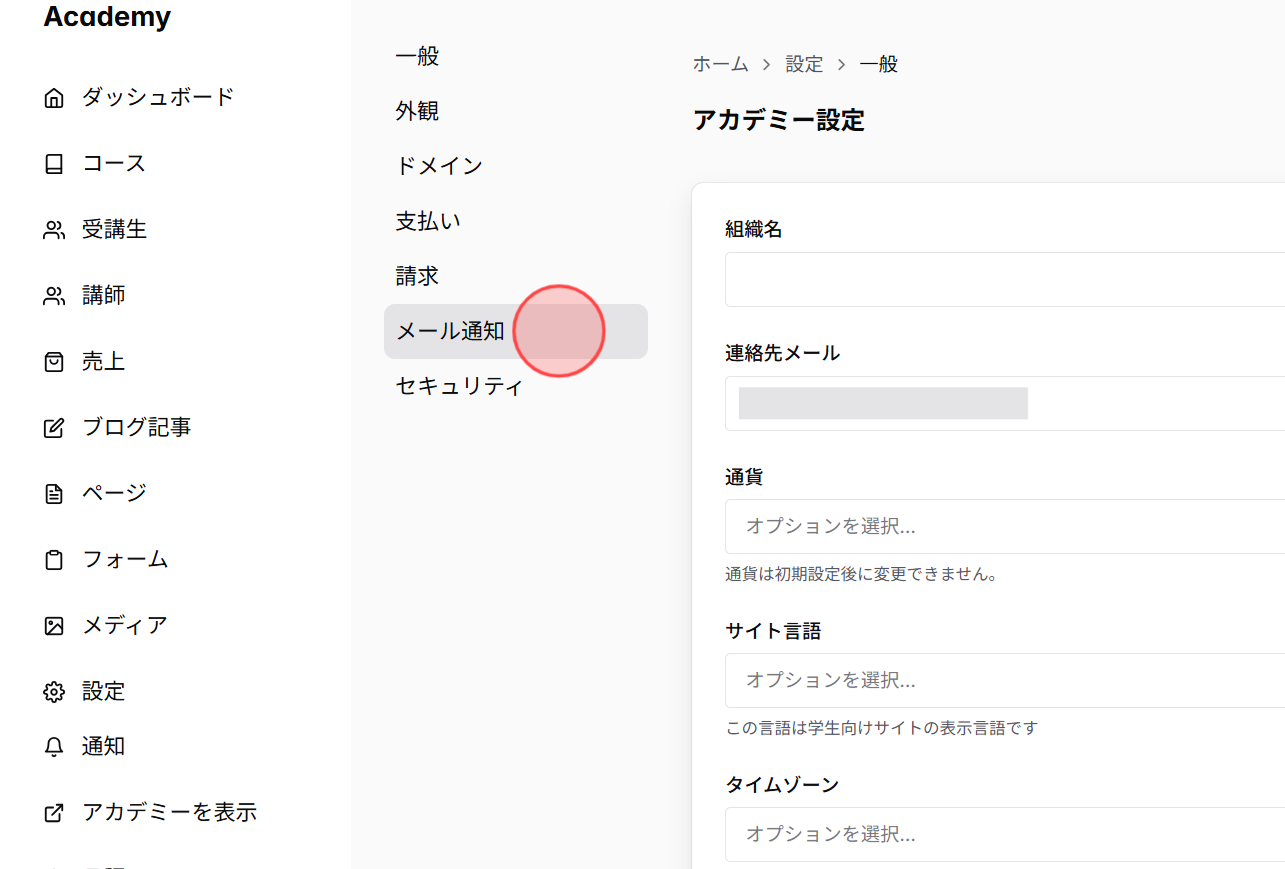
Task: Open the タイムゾーン timezone dropdown
Action: pos(950,834)
